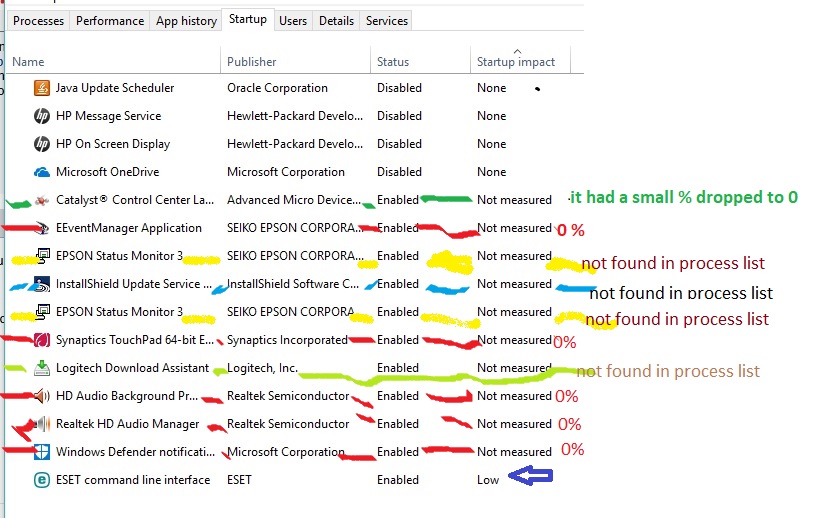Viewport: 825px width, 518px height.
Task: Select Catalyst Control Center entry
Action: 135,200
